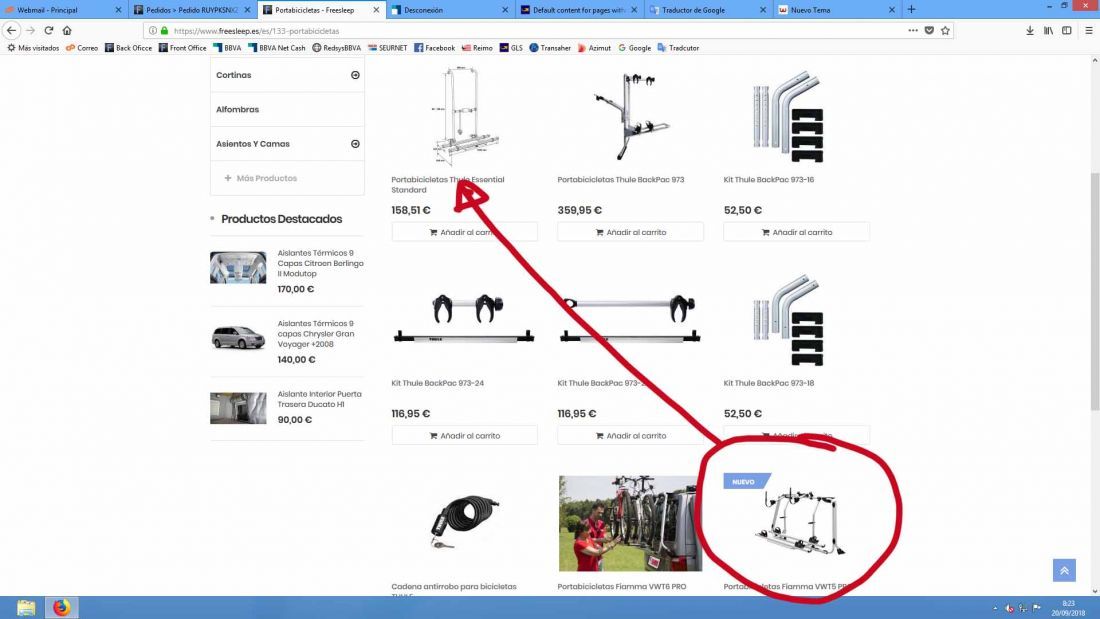The image size is (1100, 619).
Task: Click the anti-theft chain product image
Action: coord(464,524)
